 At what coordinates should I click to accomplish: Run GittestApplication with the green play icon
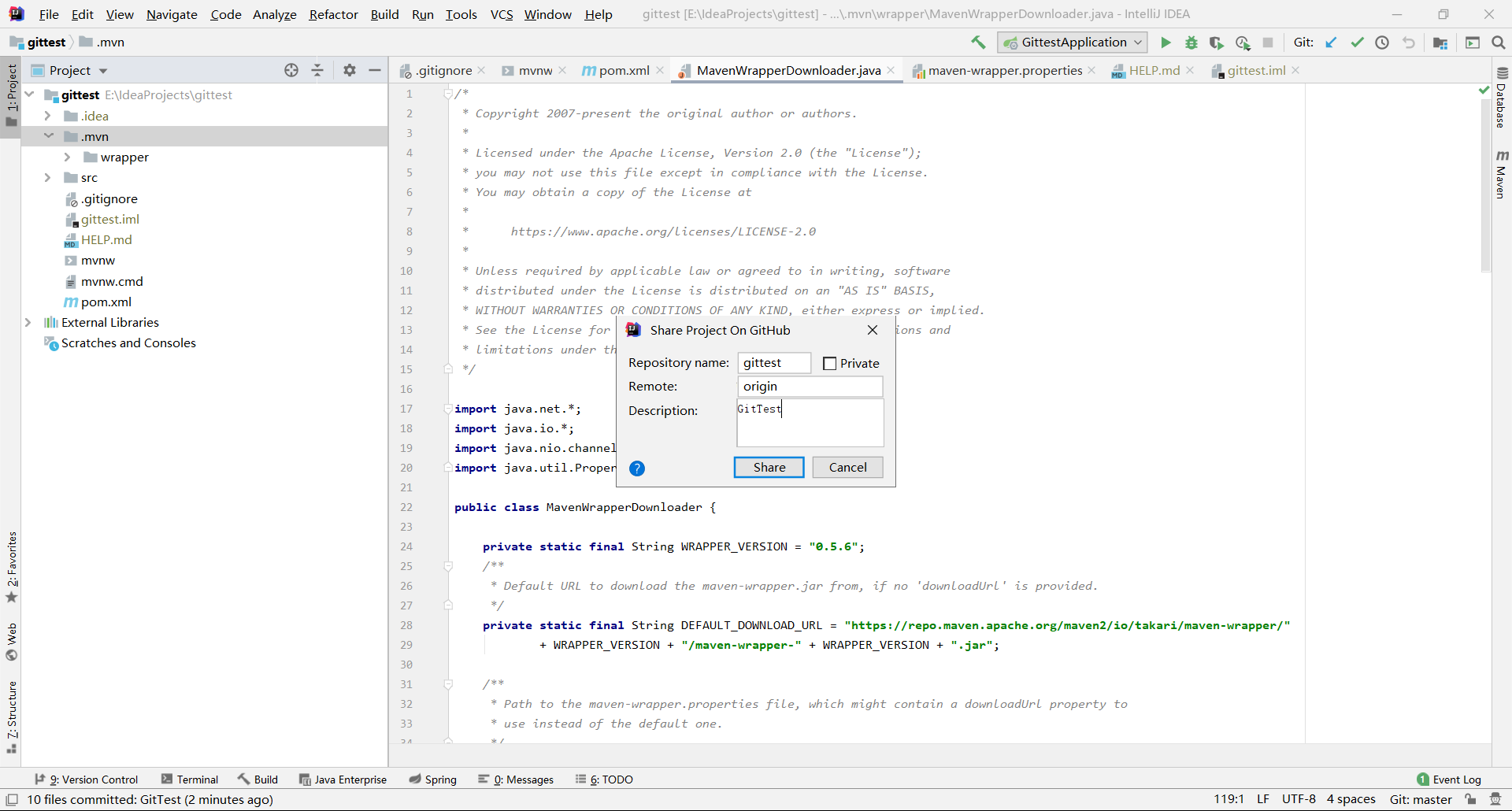(x=1165, y=43)
